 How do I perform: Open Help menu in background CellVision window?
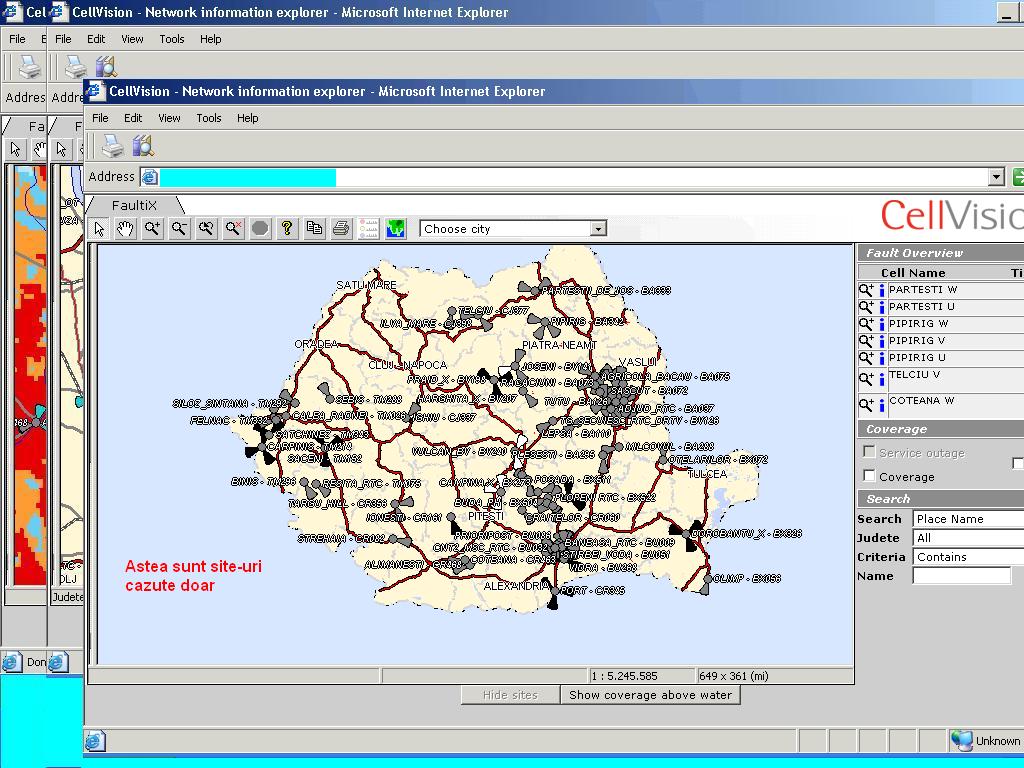tap(210, 39)
